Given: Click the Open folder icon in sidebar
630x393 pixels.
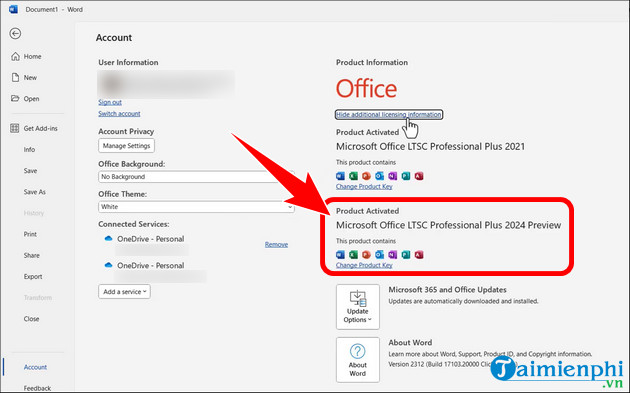Looking at the screenshot, I should [15, 98].
